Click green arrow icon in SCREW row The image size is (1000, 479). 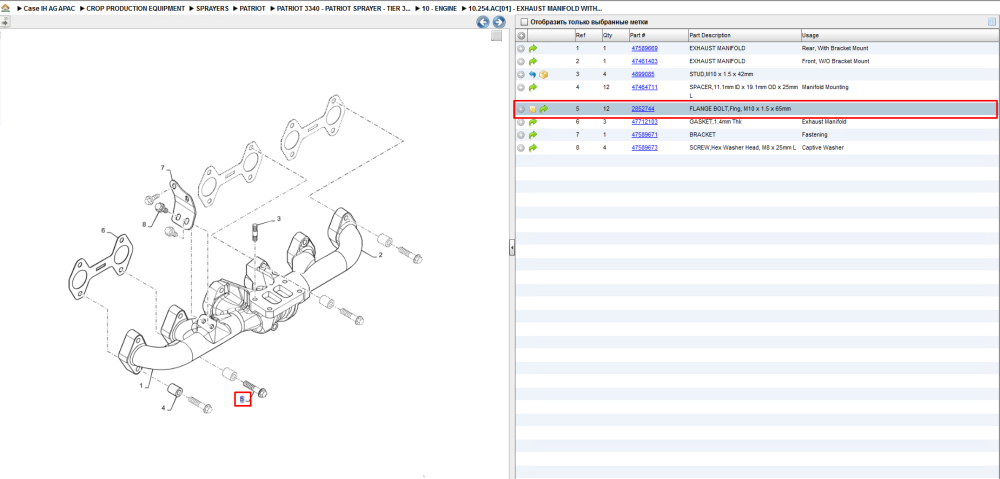point(533,147)
